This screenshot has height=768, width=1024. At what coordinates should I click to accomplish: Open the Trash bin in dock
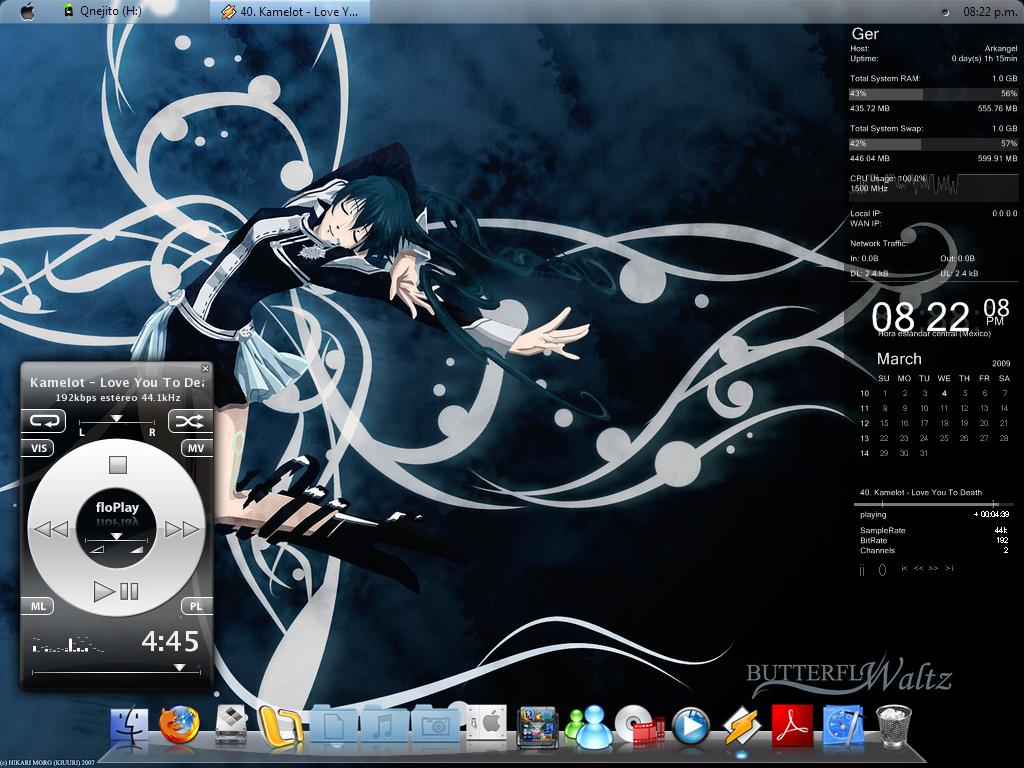[893, 726]
